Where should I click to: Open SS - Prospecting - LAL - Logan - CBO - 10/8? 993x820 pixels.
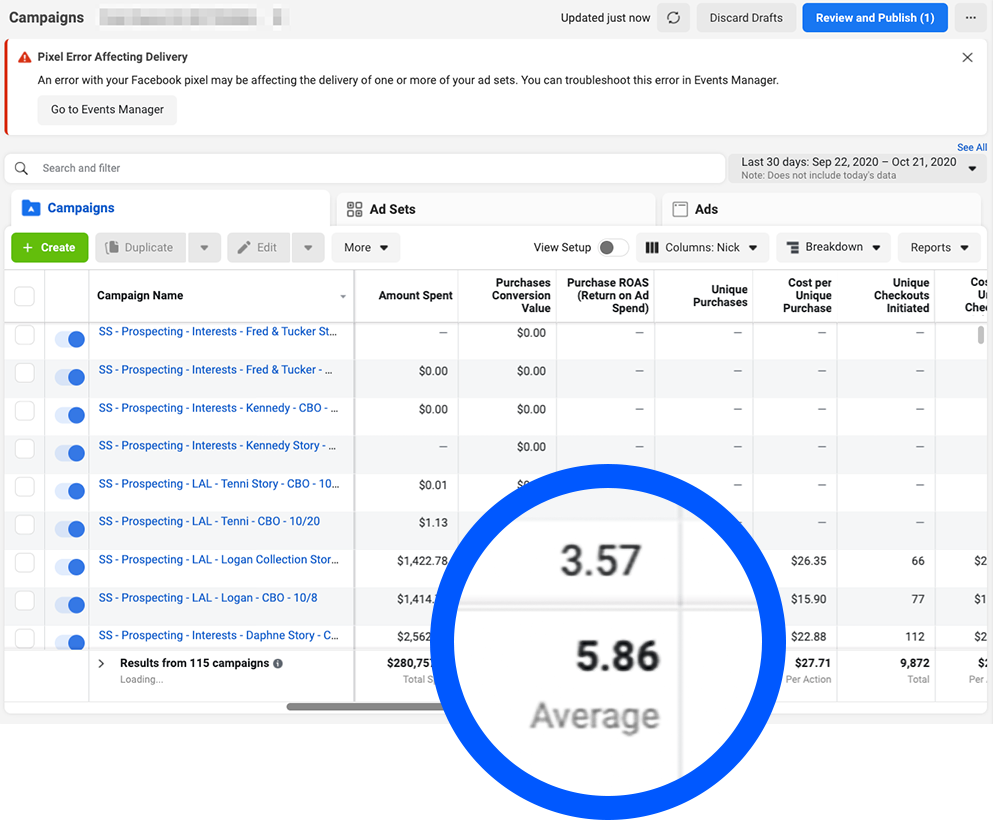(x=208, y=598)
